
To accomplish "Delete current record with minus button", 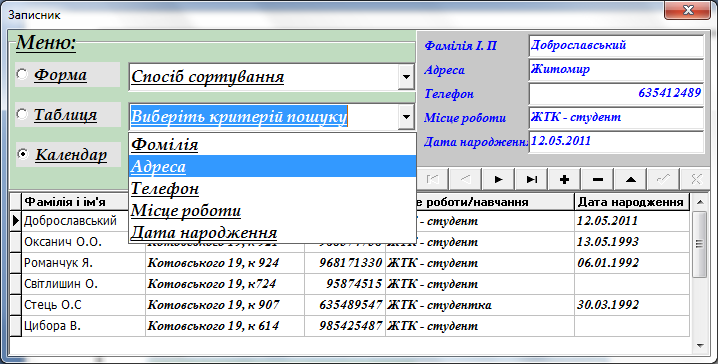I will click(x=597, y=179).
